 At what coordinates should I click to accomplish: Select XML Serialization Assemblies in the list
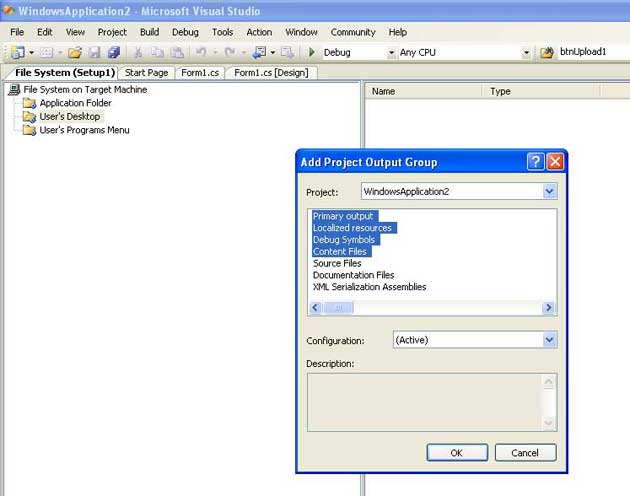coord(370,287)
